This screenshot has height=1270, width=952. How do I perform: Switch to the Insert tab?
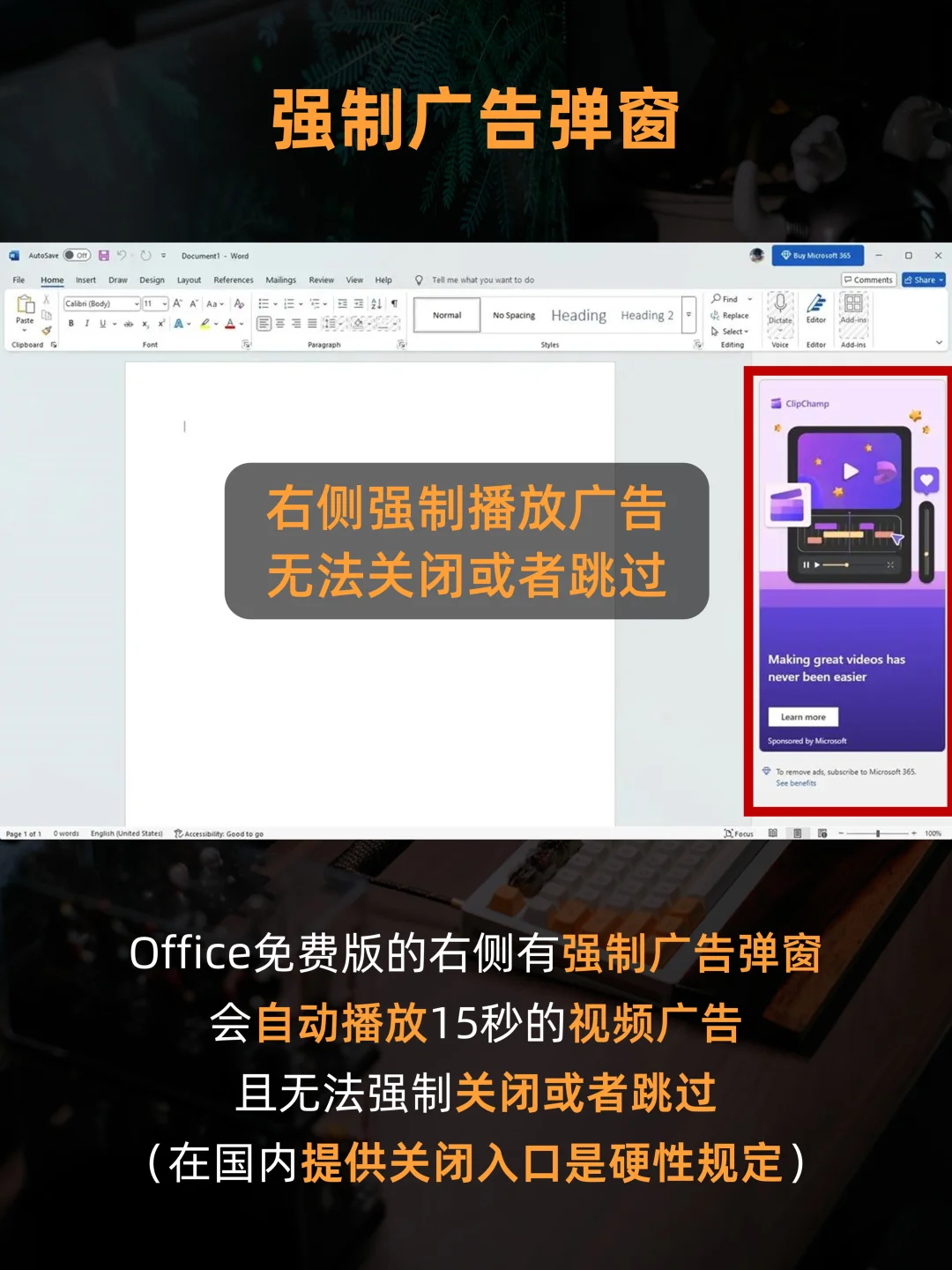coord(86,280)
